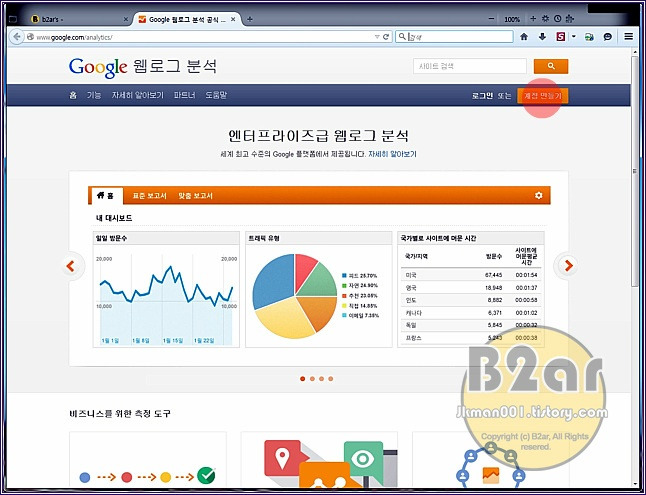Open the downloads arrow icon
The height and width of the screenshot is (495, 646).
[x=542, y=37]
